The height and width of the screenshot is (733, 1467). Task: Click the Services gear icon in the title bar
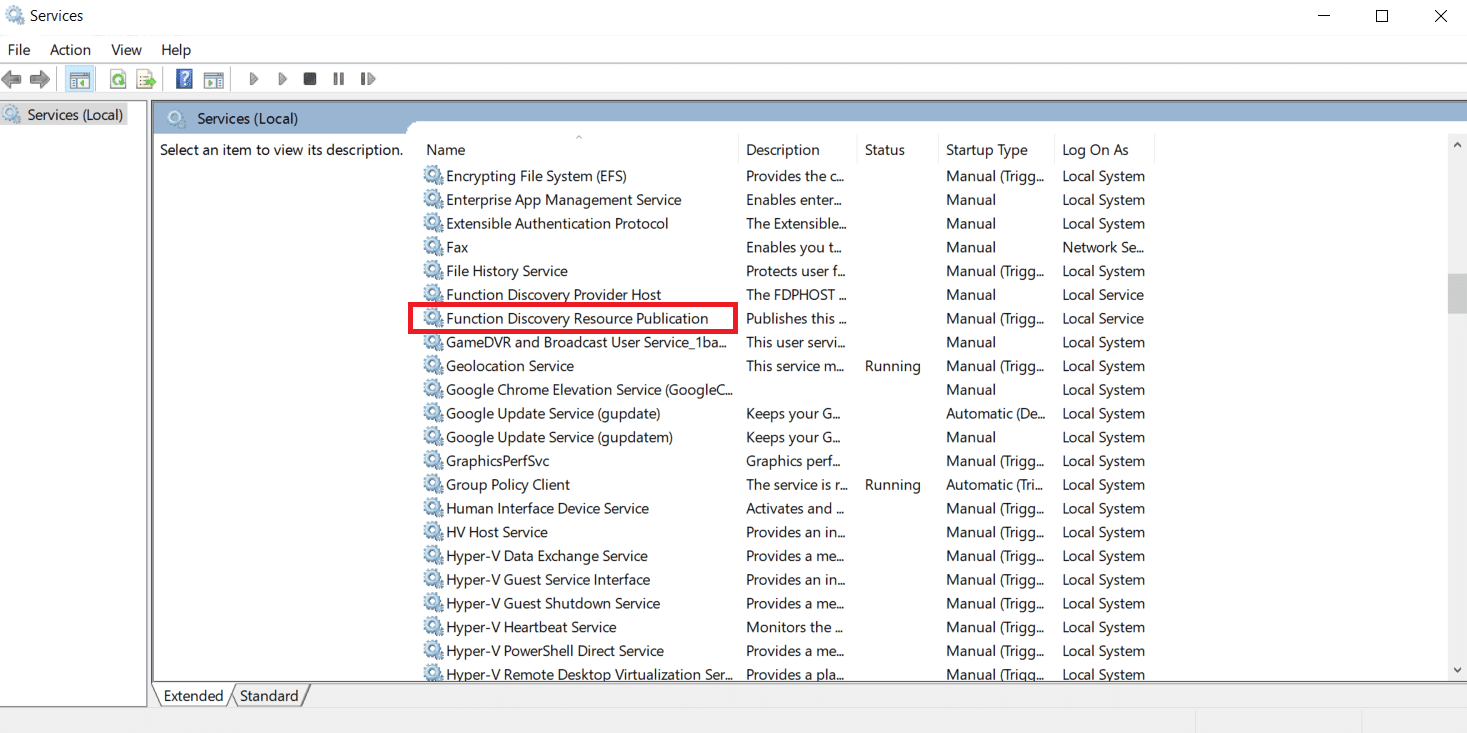click(14, 14)
